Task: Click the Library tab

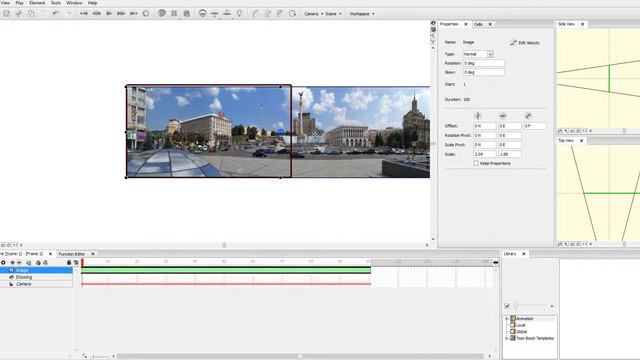Action: tap(510, 254)
